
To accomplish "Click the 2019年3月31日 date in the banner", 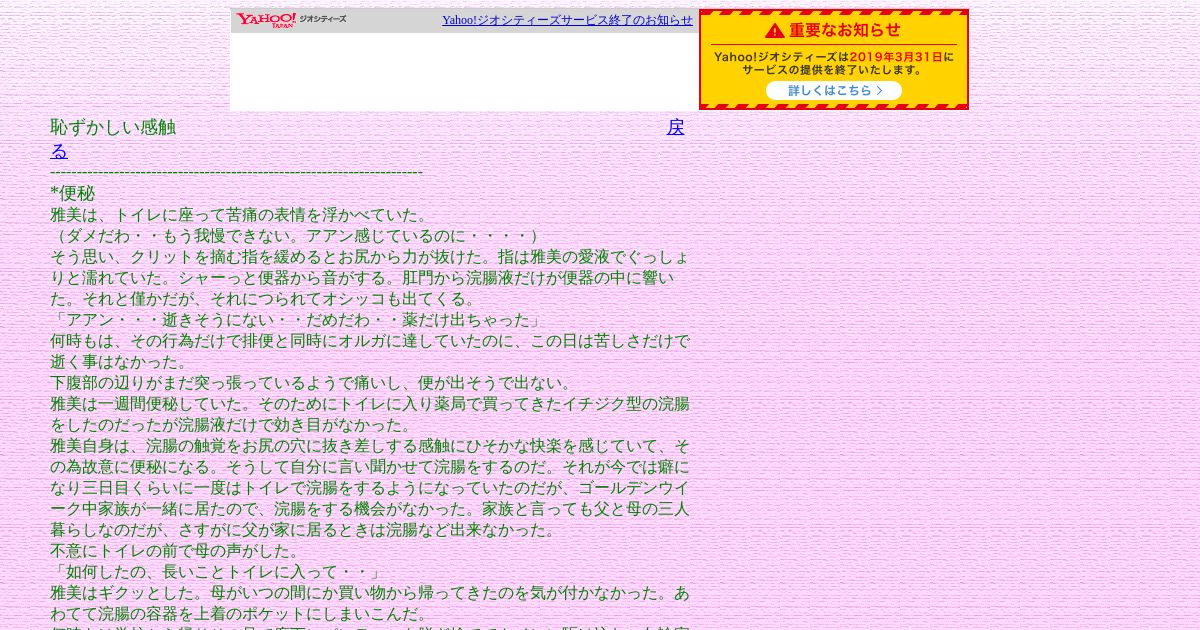I will click(x=896, y=57).
